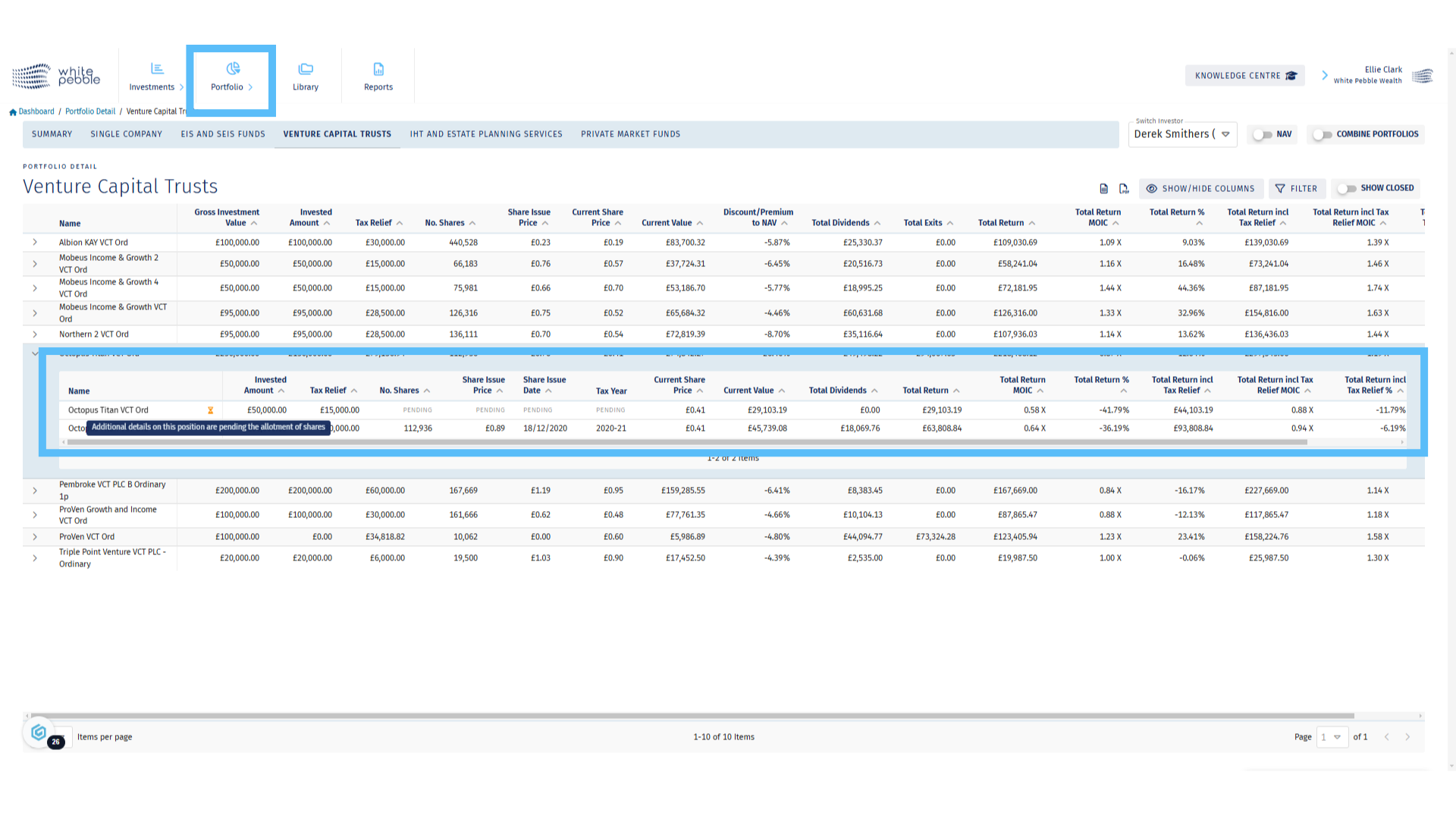Click sub-table horizontal scrollbar

pyautogui.click(x=686, y=442)
